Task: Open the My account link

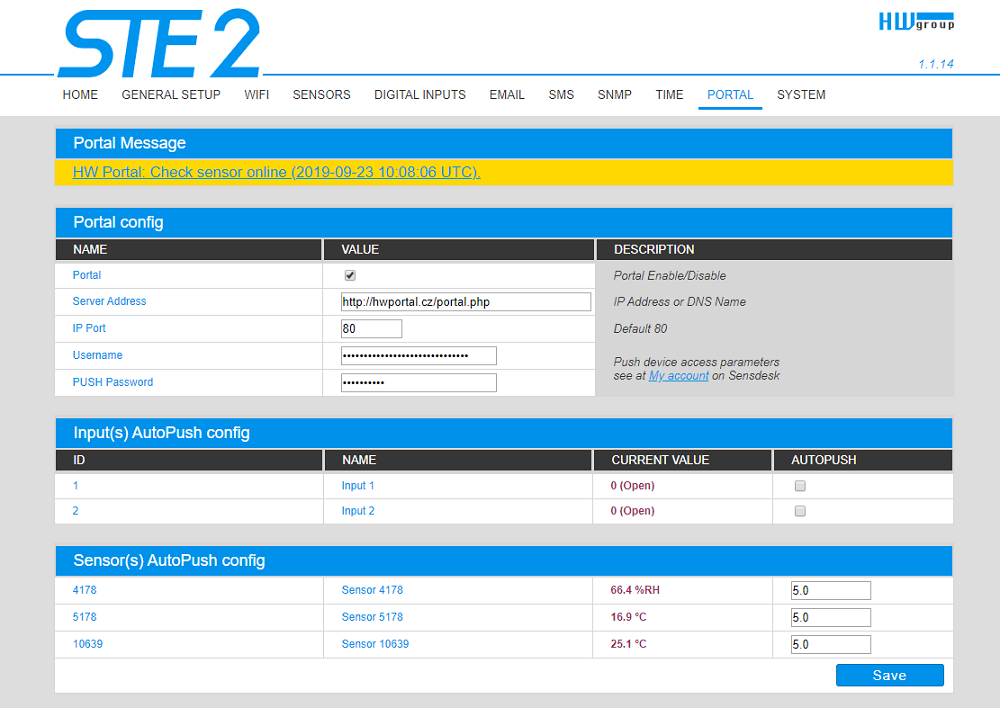Action: pyautogui.click(x=679, y=376)
